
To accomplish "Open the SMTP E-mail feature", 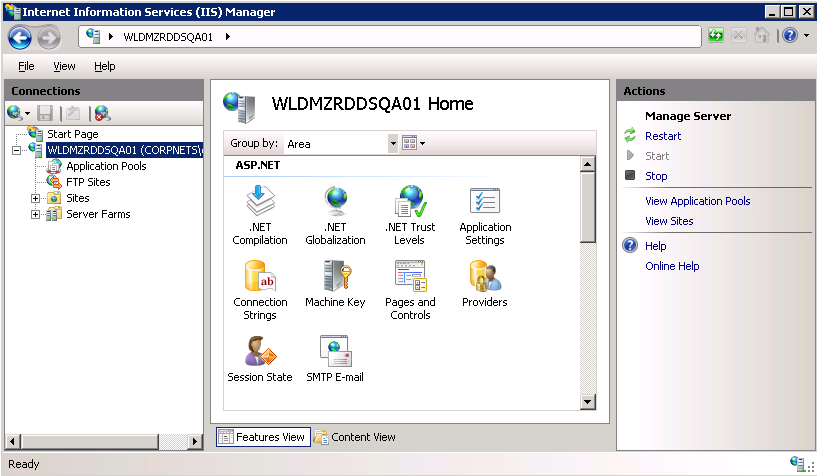I will [335, 359].
